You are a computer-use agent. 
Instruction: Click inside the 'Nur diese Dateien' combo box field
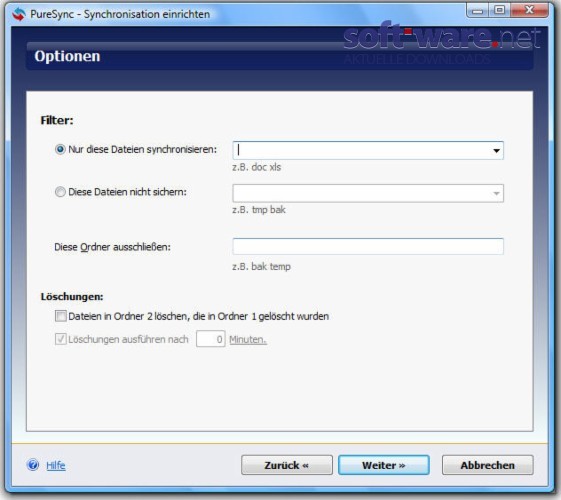[362, 151]
